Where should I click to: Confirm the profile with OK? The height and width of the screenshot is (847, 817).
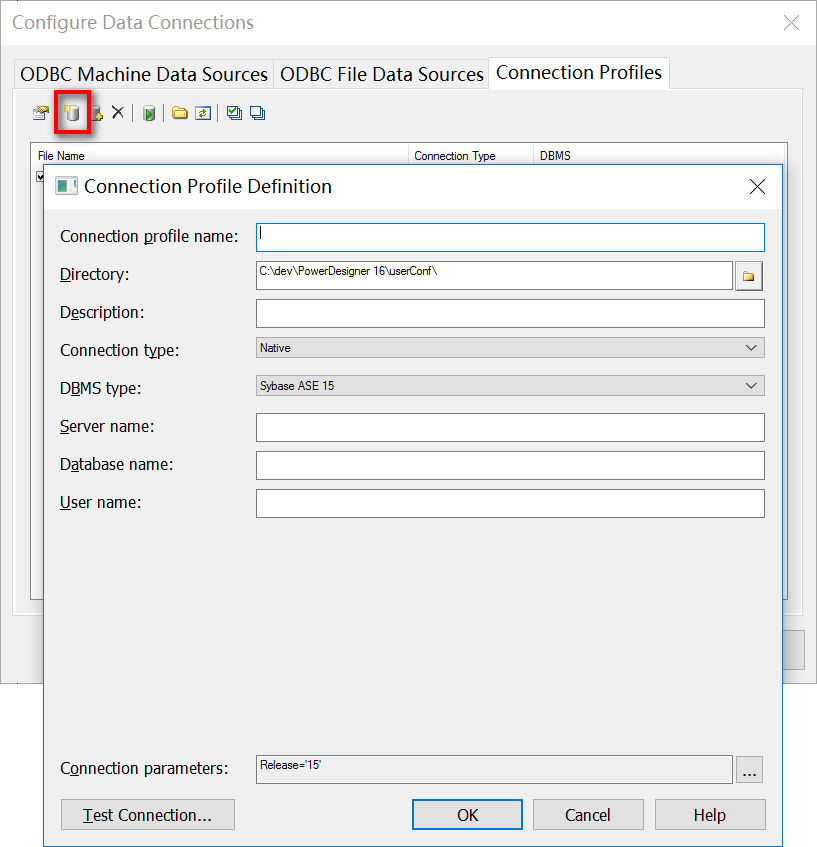click(468, 815)
